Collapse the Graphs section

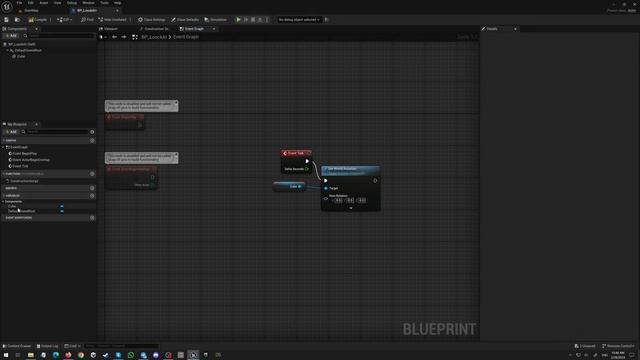[4, 140]
